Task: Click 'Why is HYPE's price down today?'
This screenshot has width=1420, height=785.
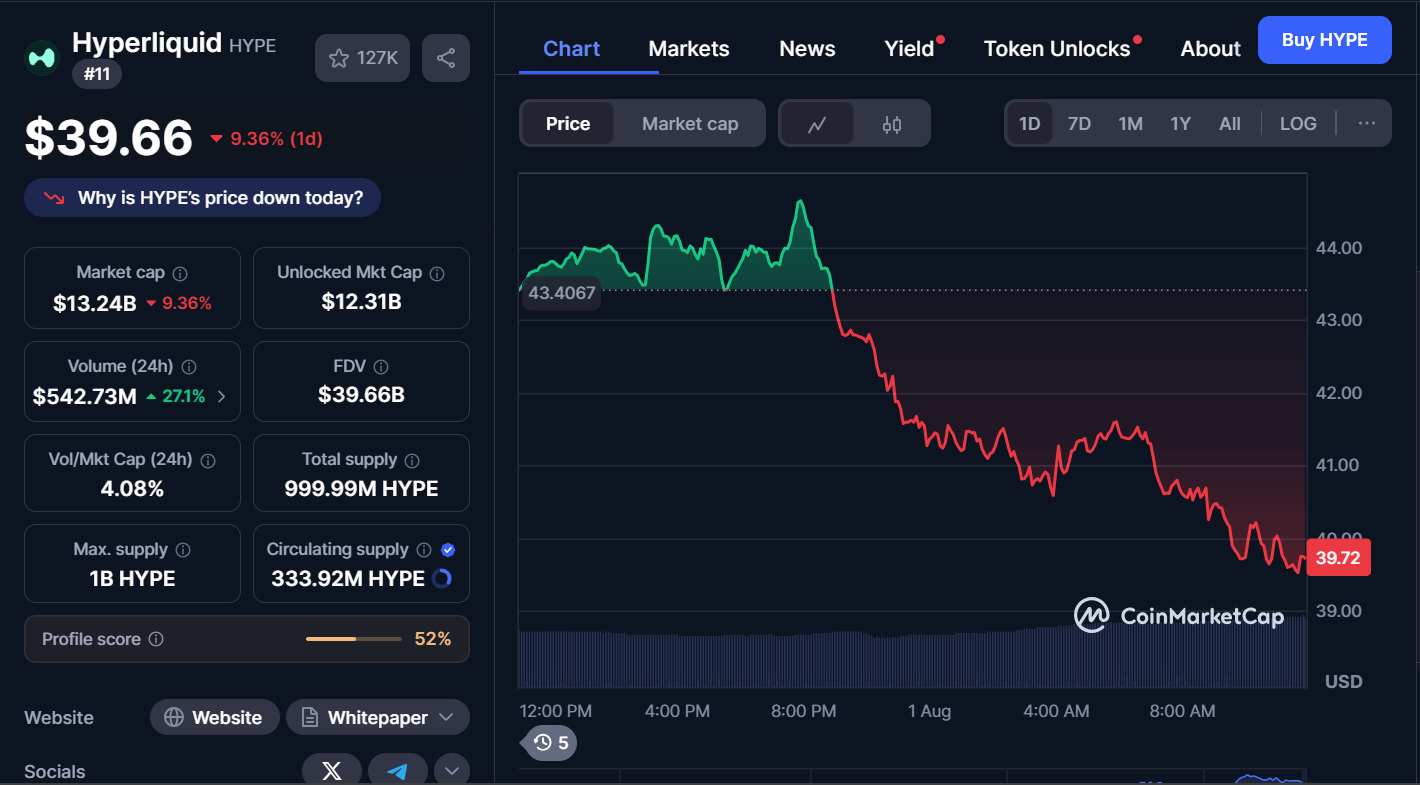Action: (x=202, y=198)
